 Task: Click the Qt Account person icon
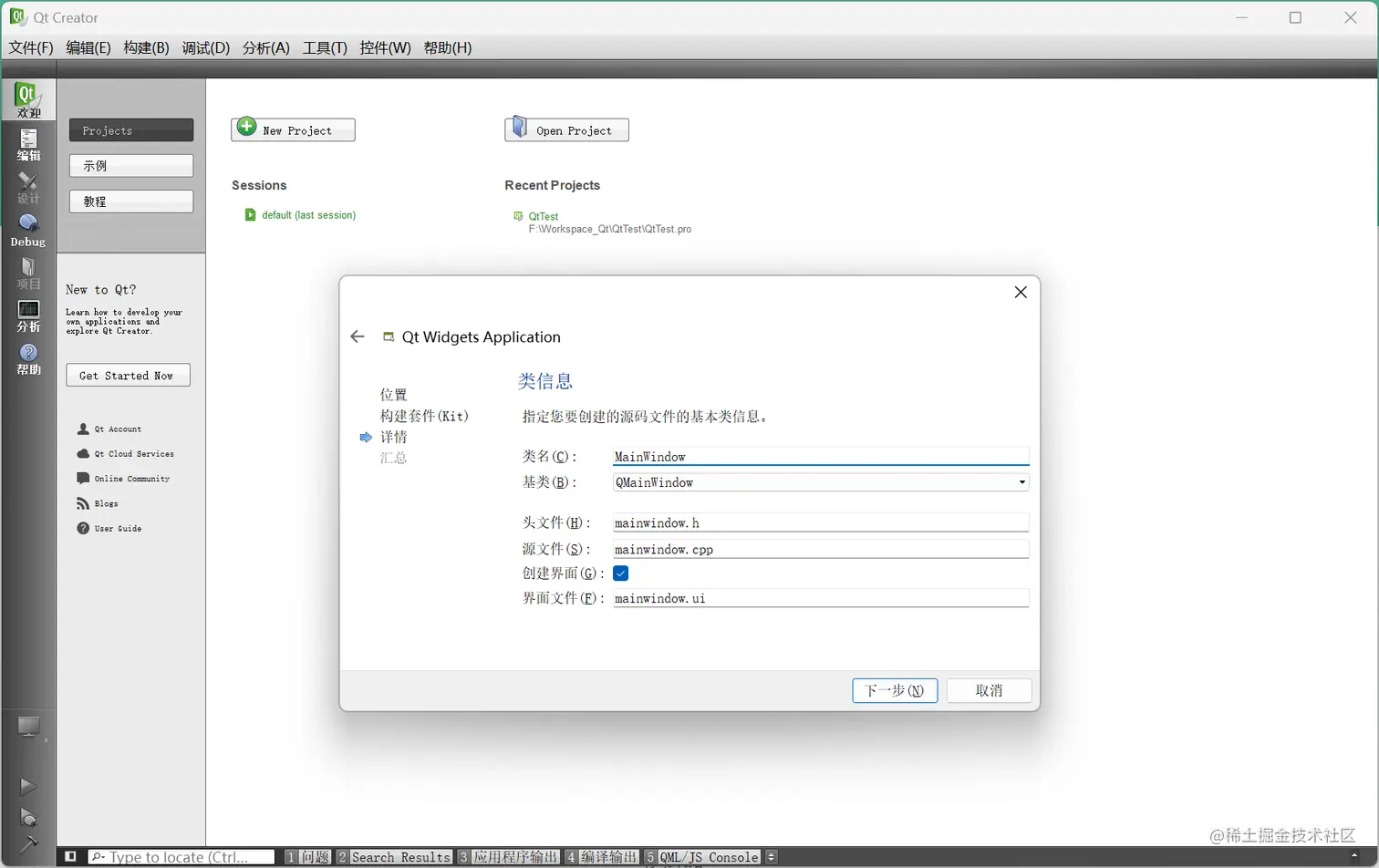pos(83,429)
